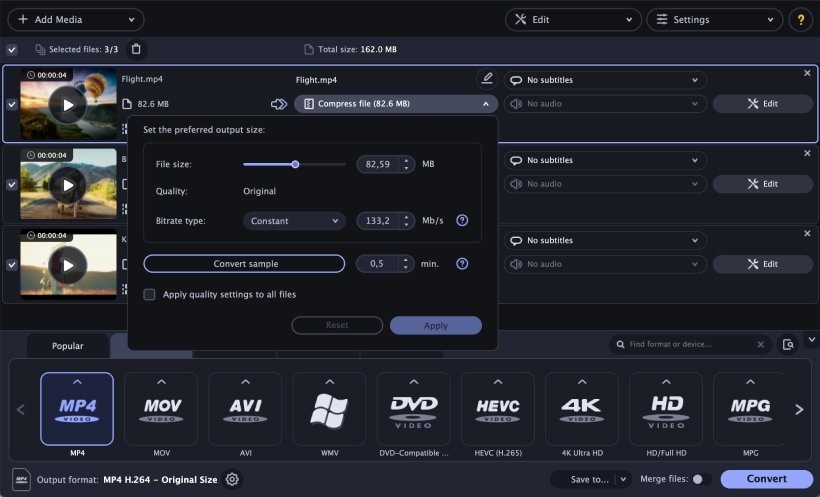Click the bitrate value field 133,2
Image resolution: width=820 pixels, height=497 pixels.
378,221
